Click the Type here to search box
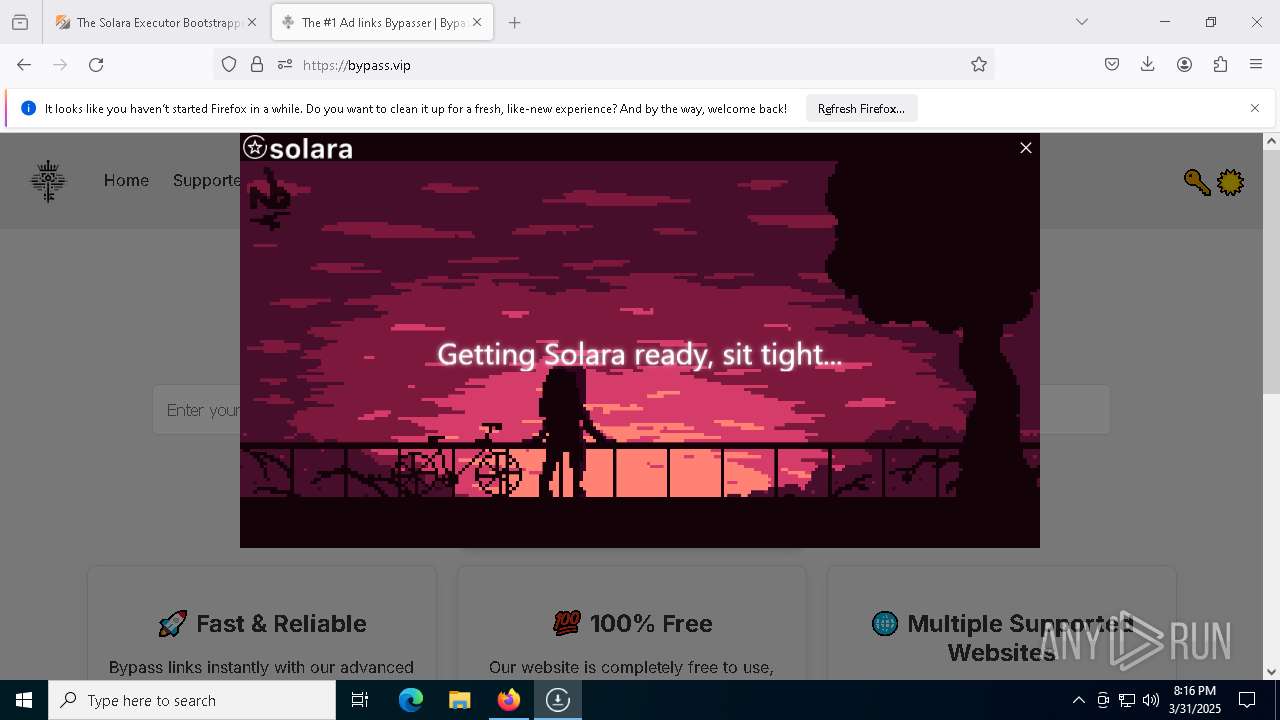 pos(192,700)
